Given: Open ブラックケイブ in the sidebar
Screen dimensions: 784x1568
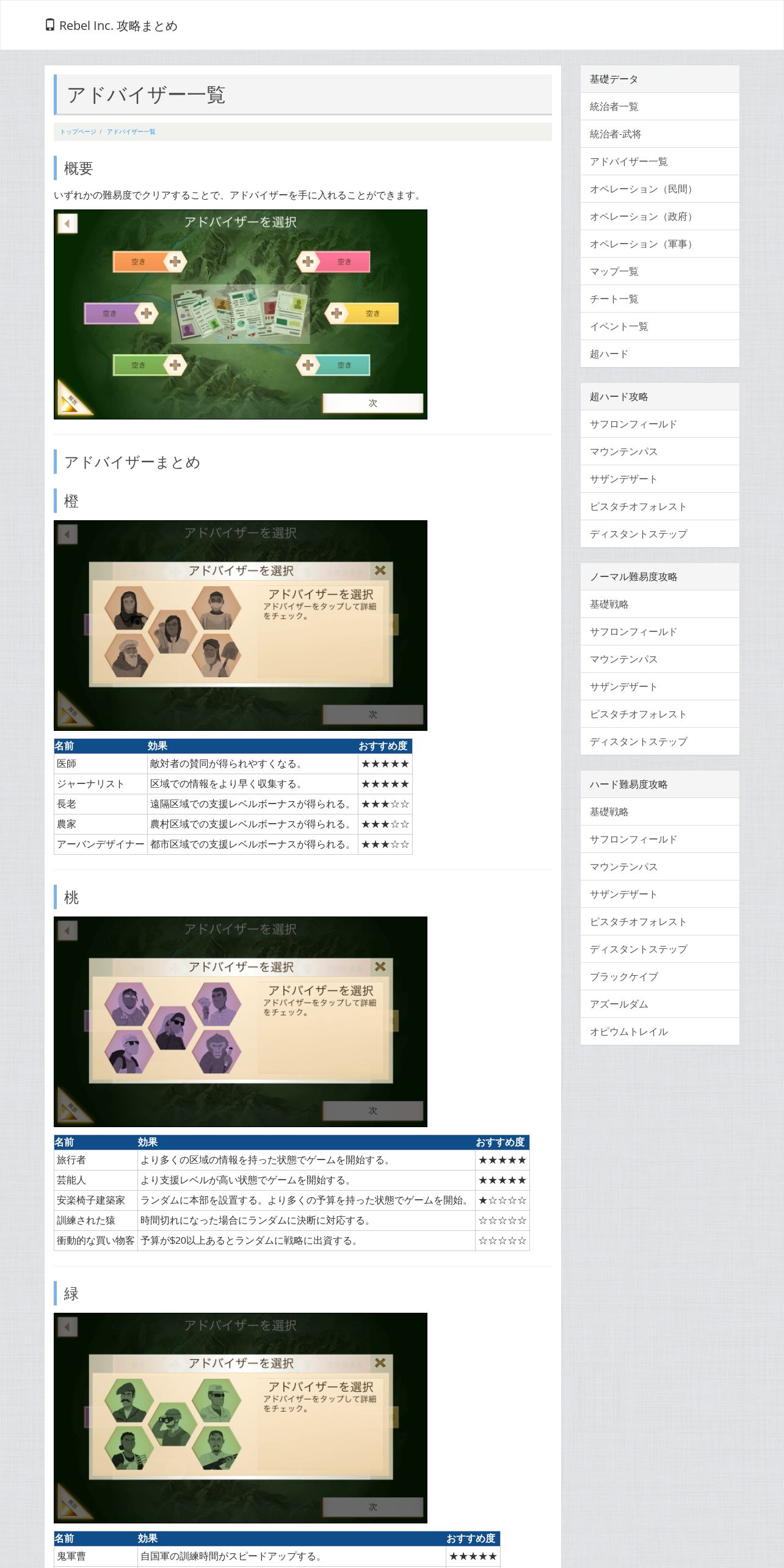Looking at the screenshot, I should click(x=659, y=976).
